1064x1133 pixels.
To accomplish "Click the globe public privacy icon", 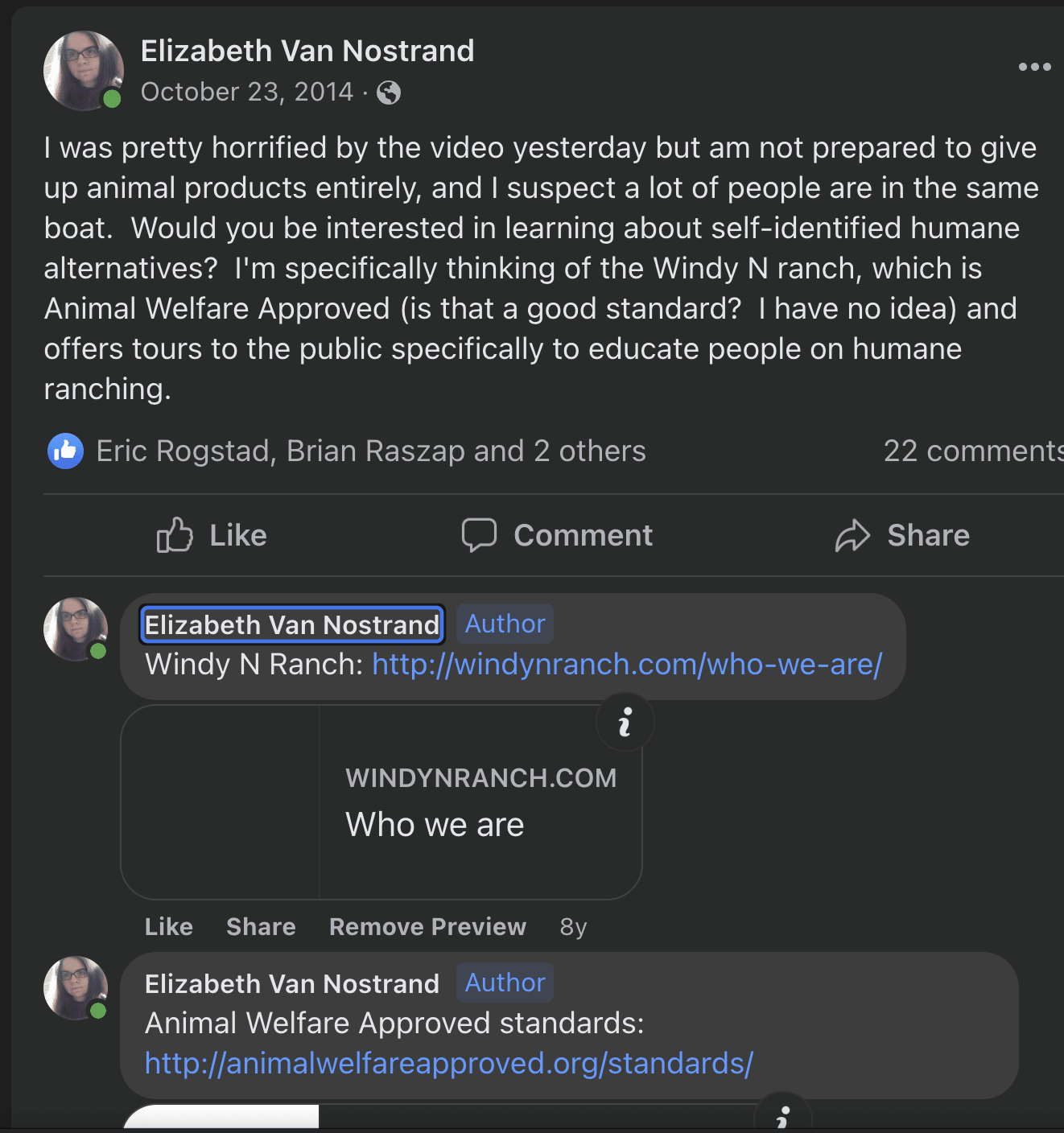I will [389, 93].
